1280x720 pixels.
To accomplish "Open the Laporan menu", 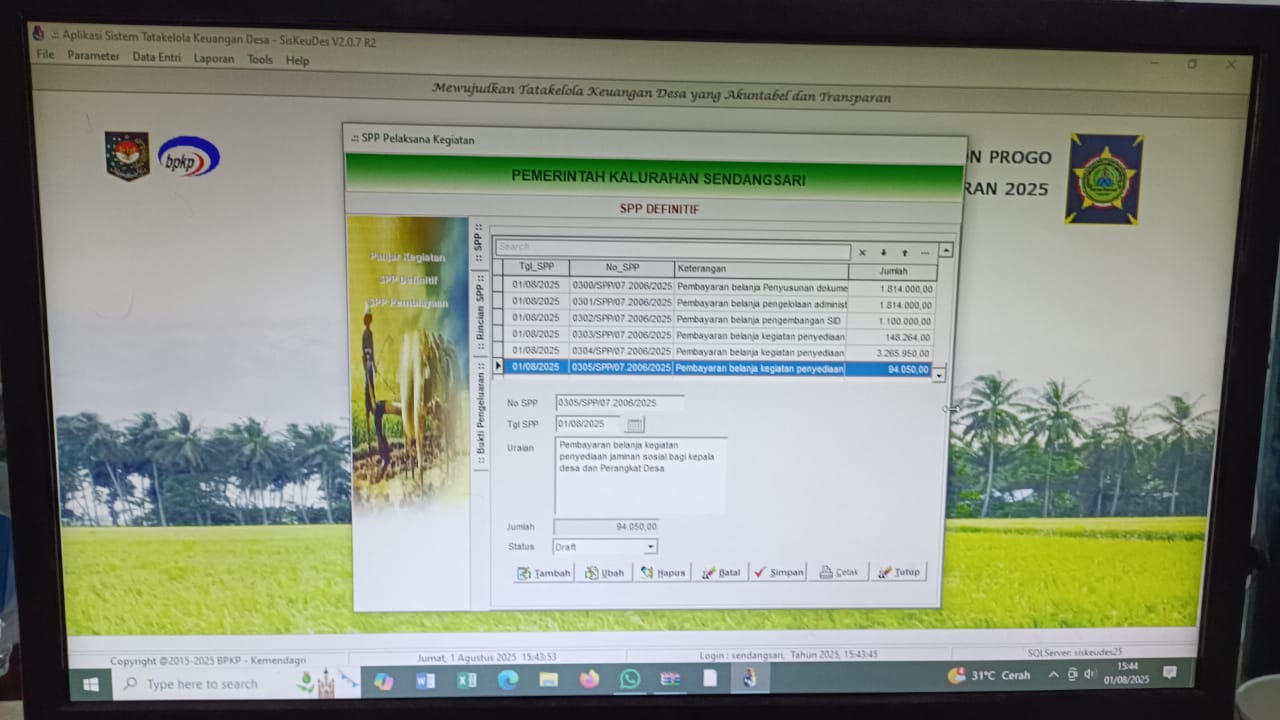I will 214,59.
